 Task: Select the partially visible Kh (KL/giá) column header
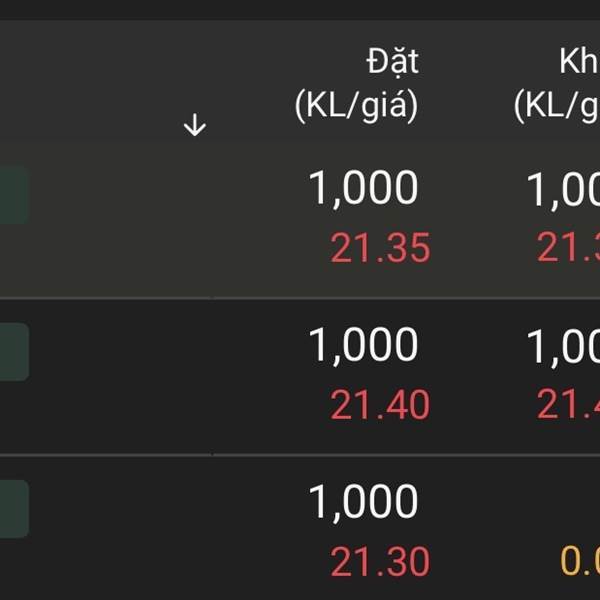tap(558, 84)
